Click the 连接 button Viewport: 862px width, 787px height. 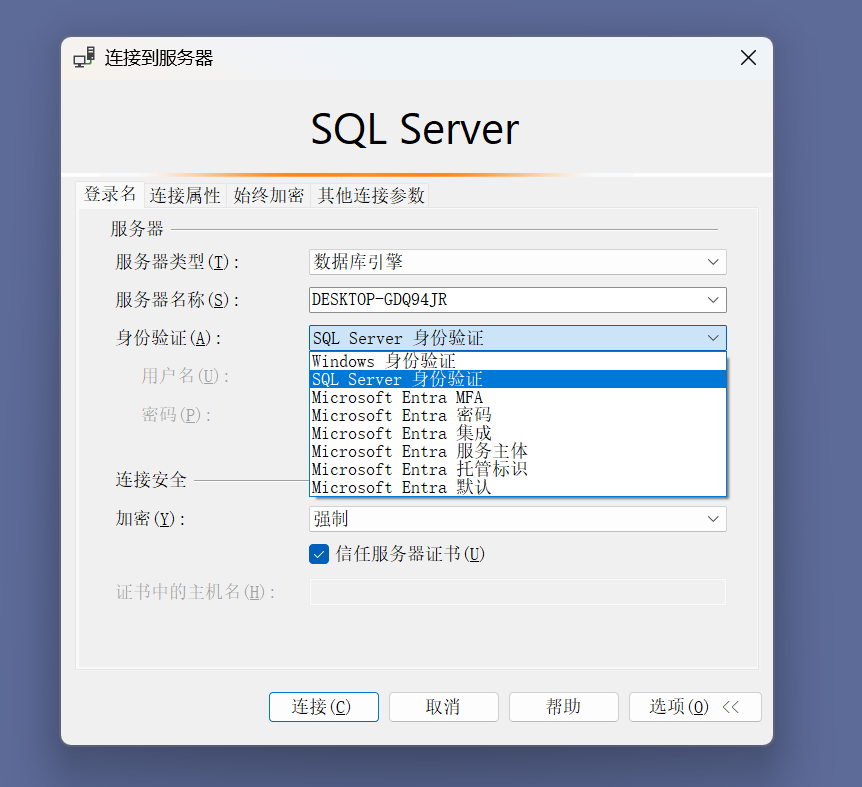click(x=324, y=707)
